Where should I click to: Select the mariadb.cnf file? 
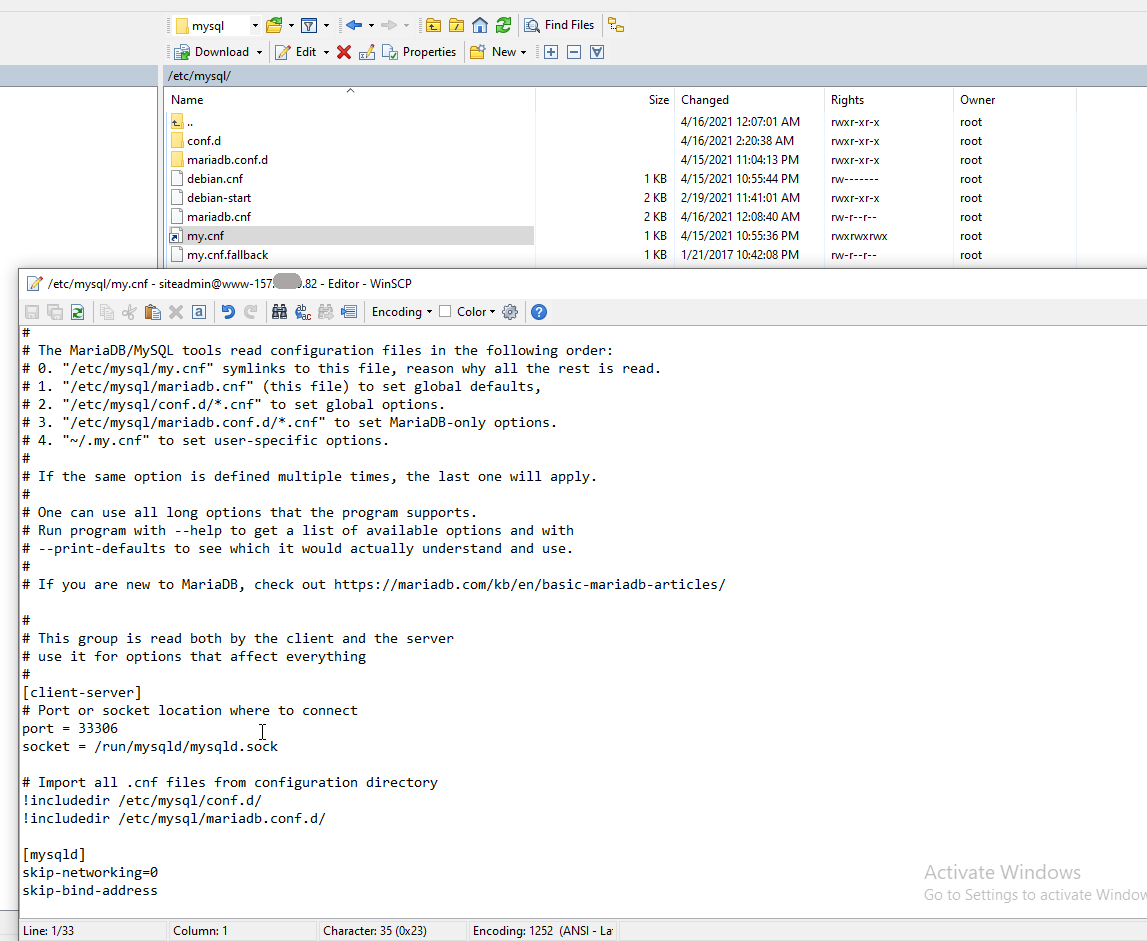pyautogui.click(x=219, y=217)
